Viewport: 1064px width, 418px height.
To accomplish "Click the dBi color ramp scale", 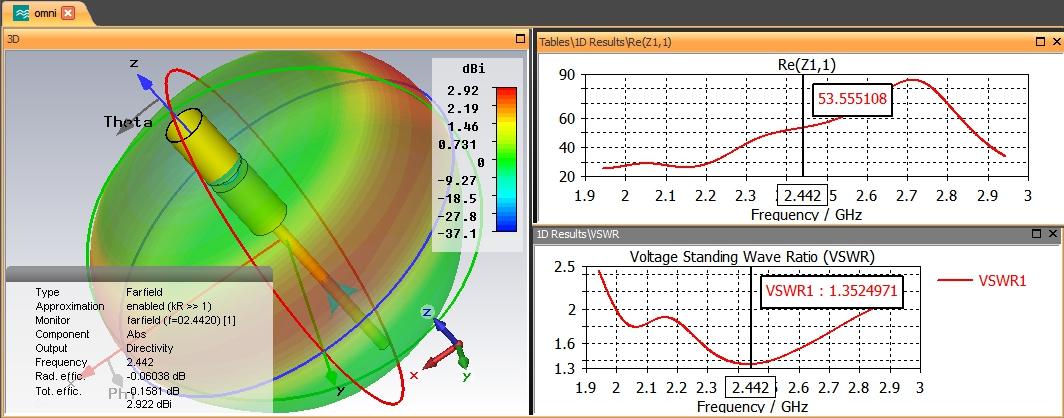I will 506,159.
